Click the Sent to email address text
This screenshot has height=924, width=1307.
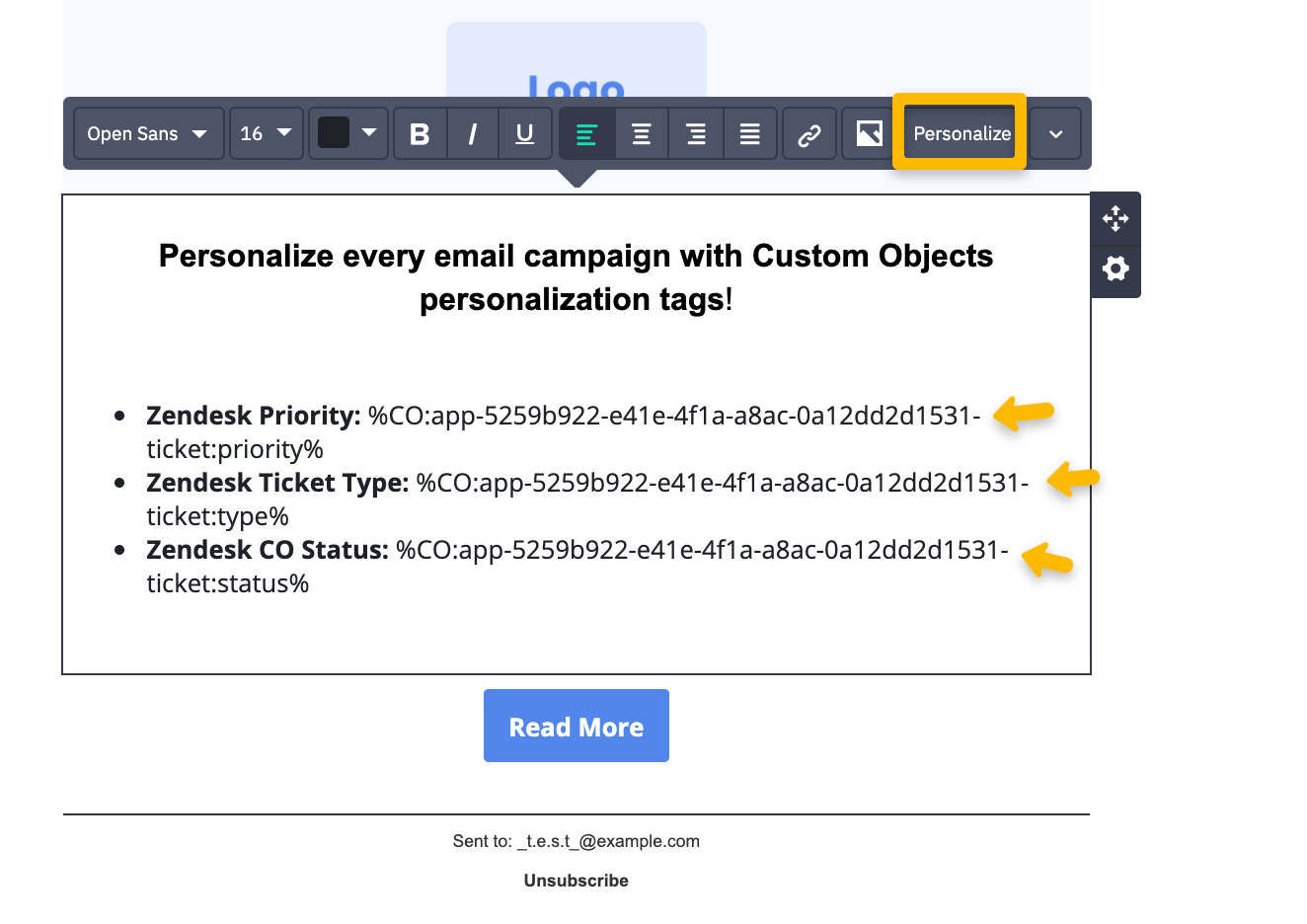608,841
